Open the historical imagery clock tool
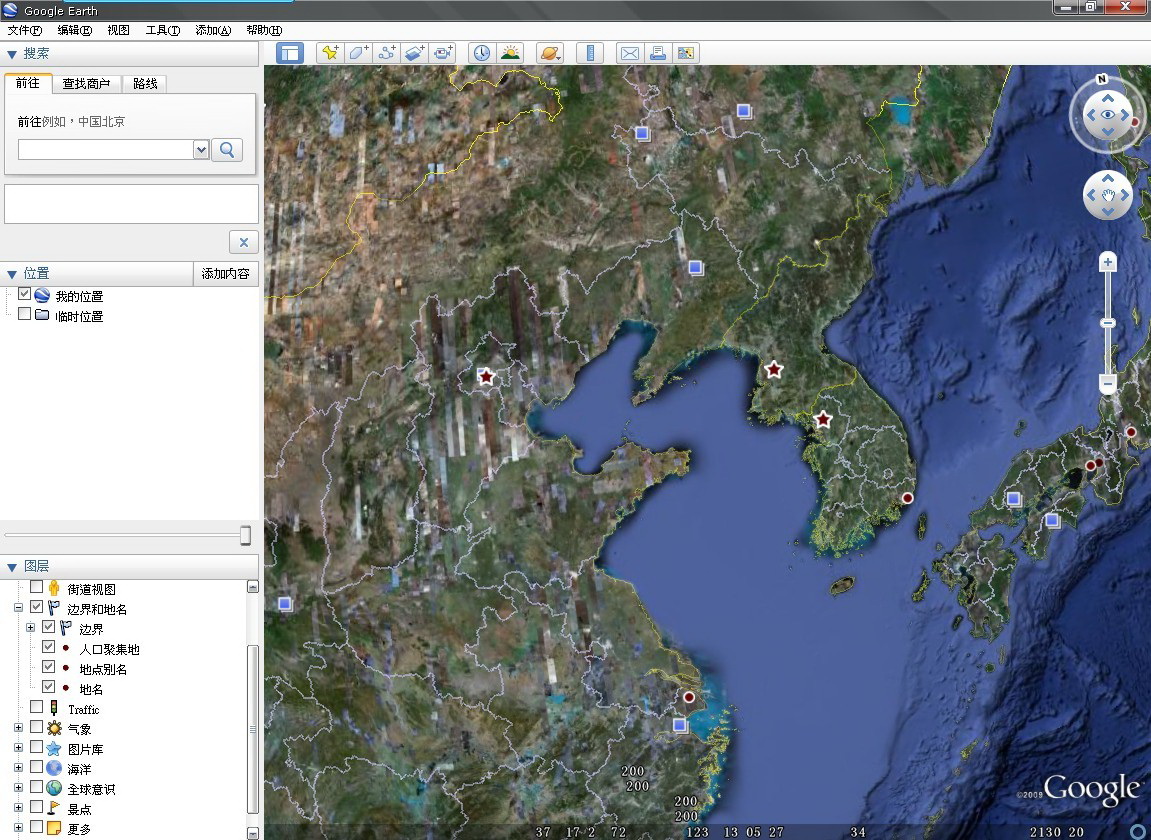 point(482,52)
